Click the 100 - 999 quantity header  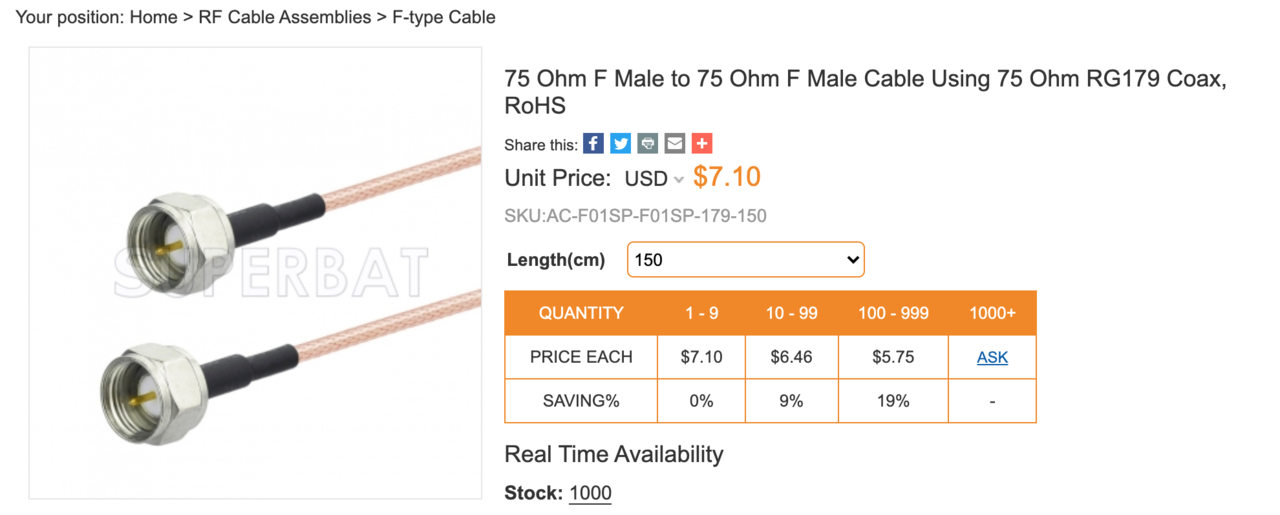[x=892, y=313]
